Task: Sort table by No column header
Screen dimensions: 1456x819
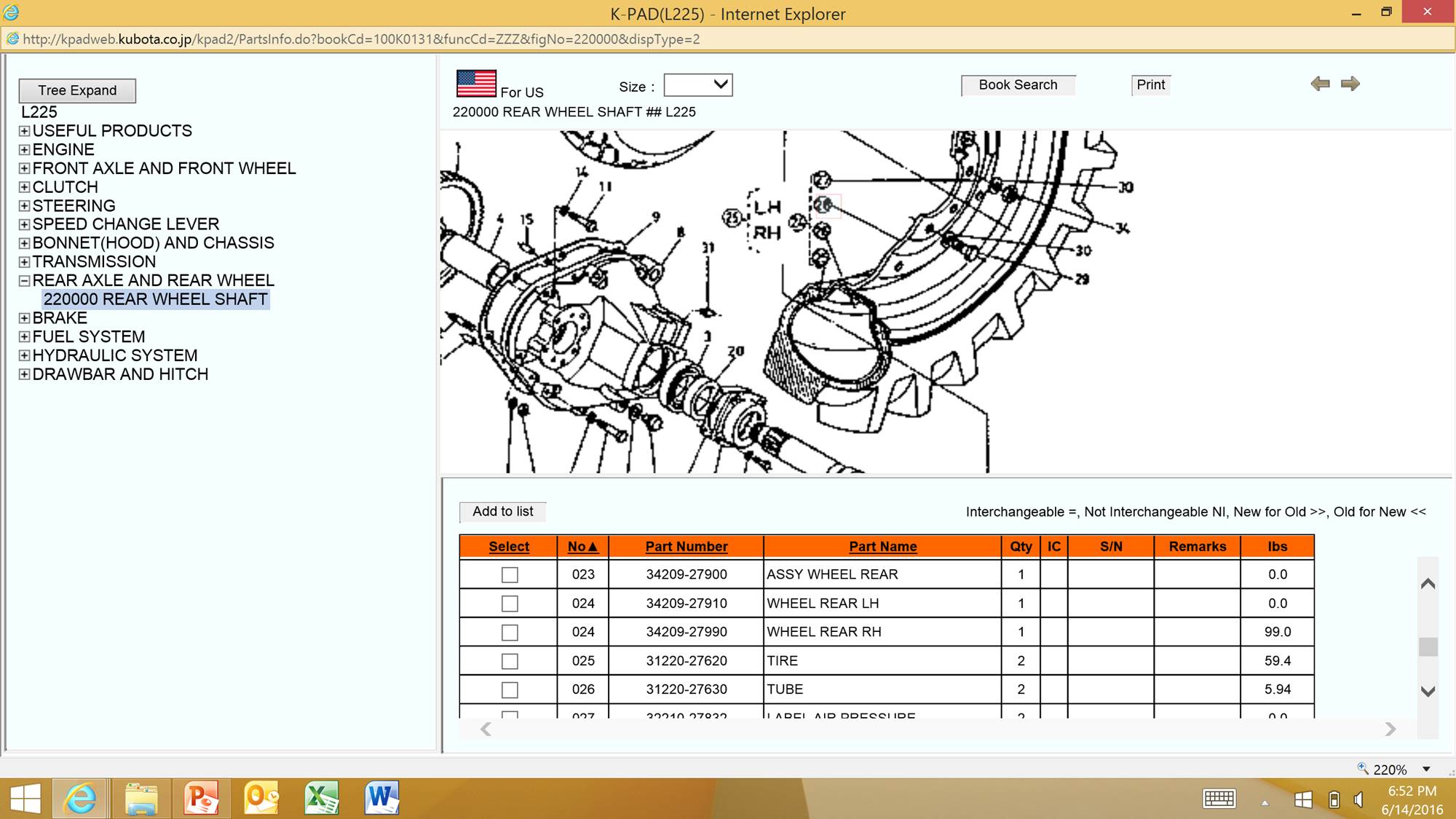Action: pos(582,547)
